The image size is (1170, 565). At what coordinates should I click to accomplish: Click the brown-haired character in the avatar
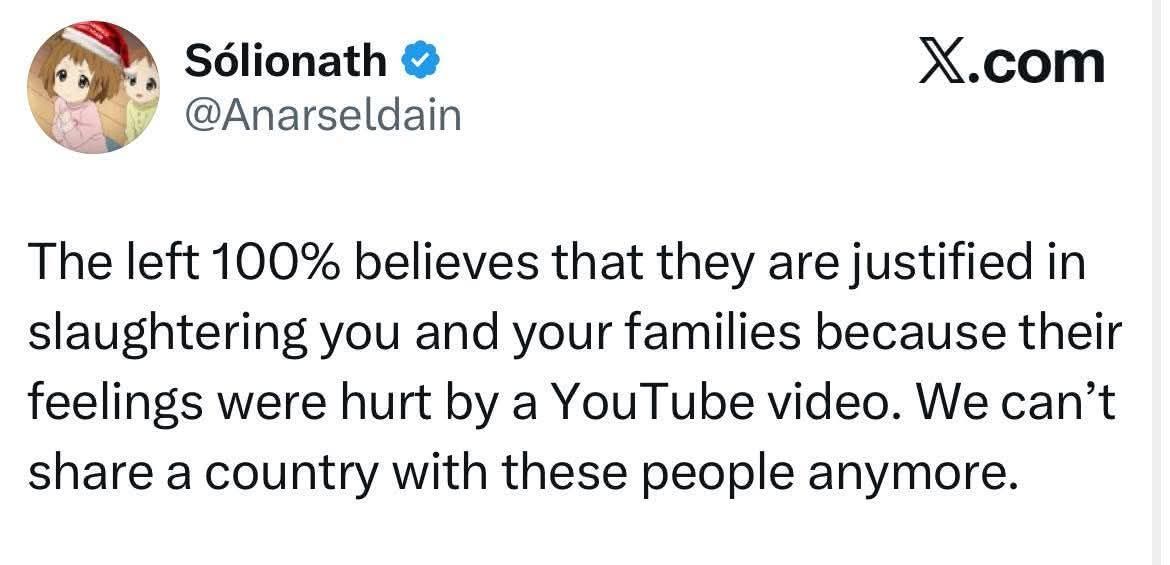point(77,100)
